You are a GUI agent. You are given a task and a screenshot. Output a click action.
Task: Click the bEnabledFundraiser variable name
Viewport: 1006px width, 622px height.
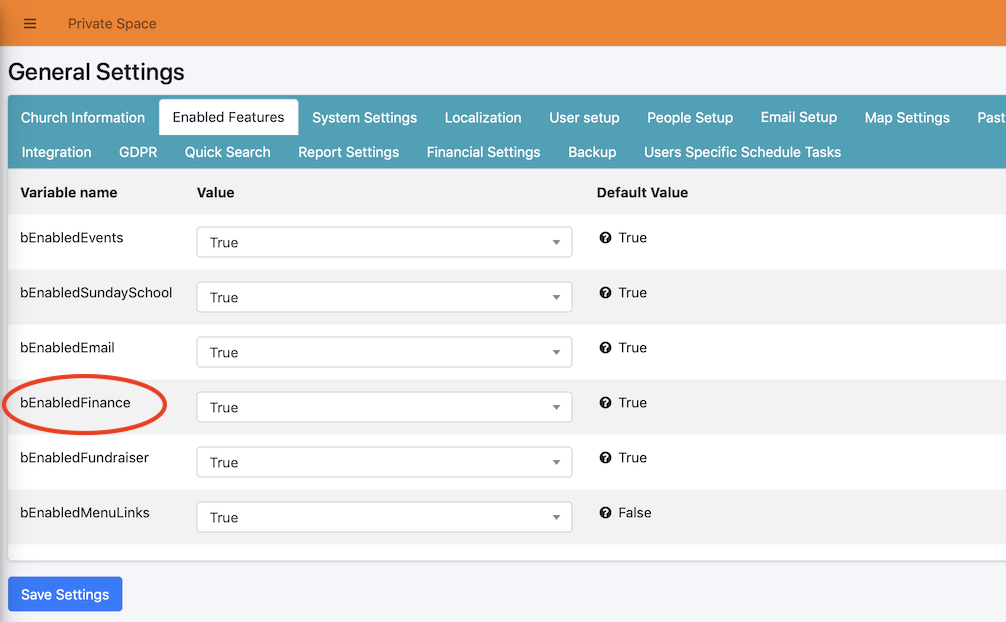[85, 458]
